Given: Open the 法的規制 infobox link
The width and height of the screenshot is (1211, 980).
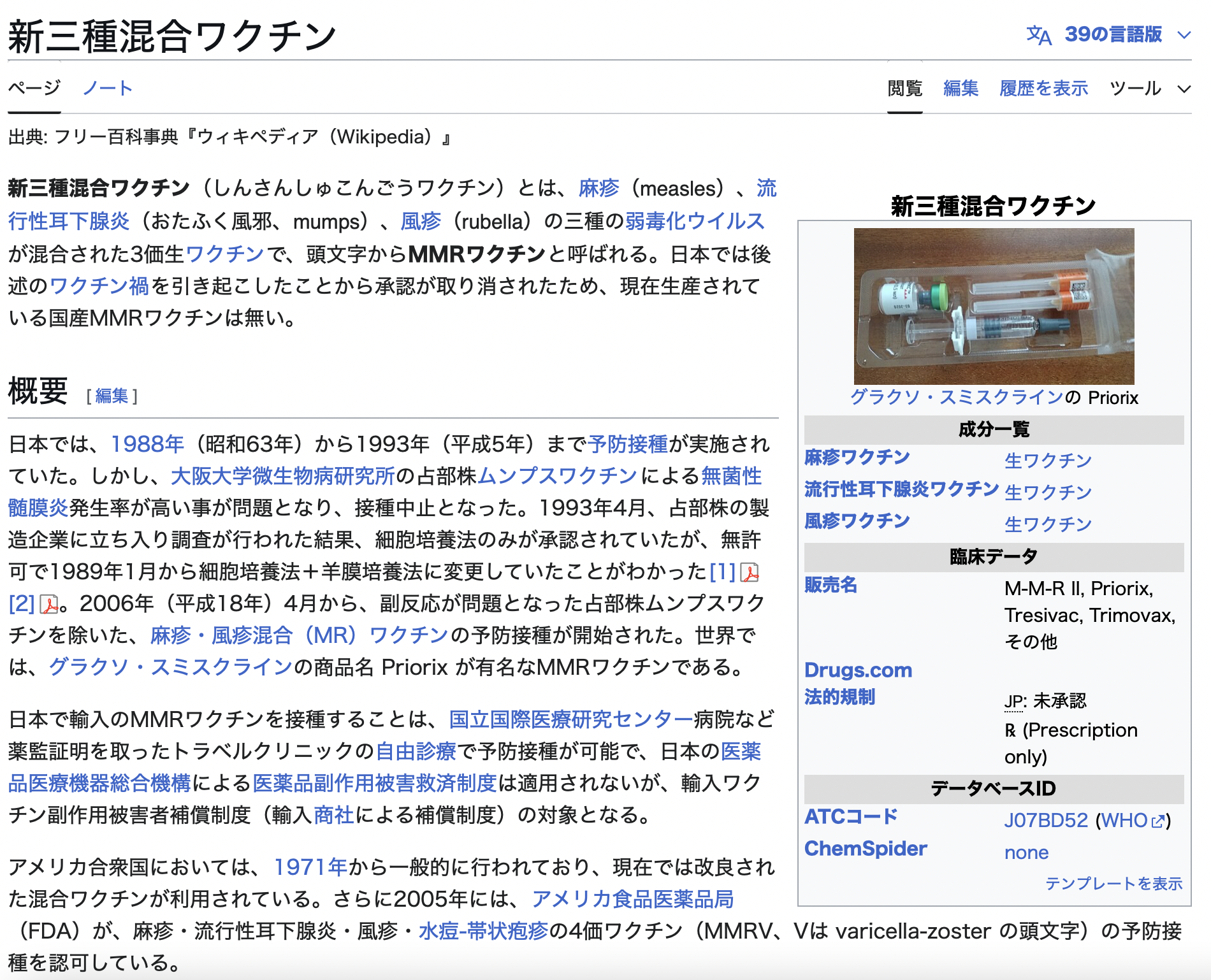Looking at the screenshot, I should point(839,697).
